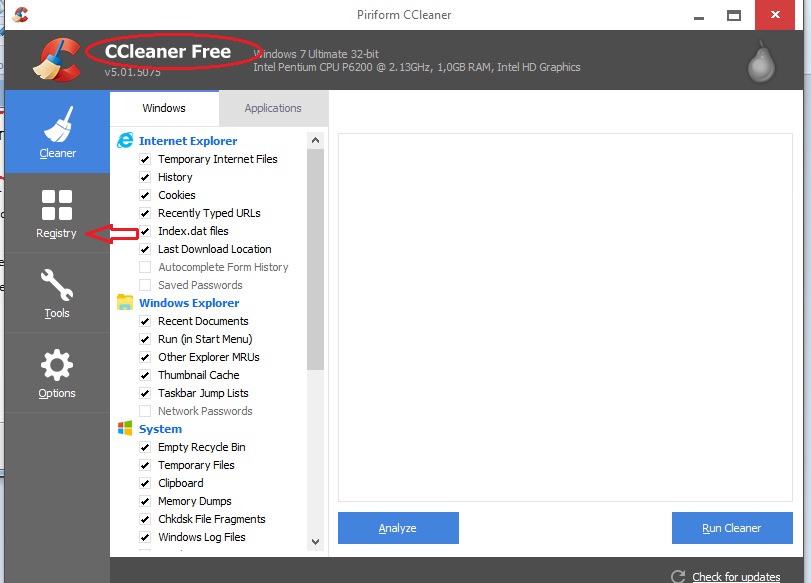Uncheck Internet Explorer History
811x583 pixels.
(145, 177)
